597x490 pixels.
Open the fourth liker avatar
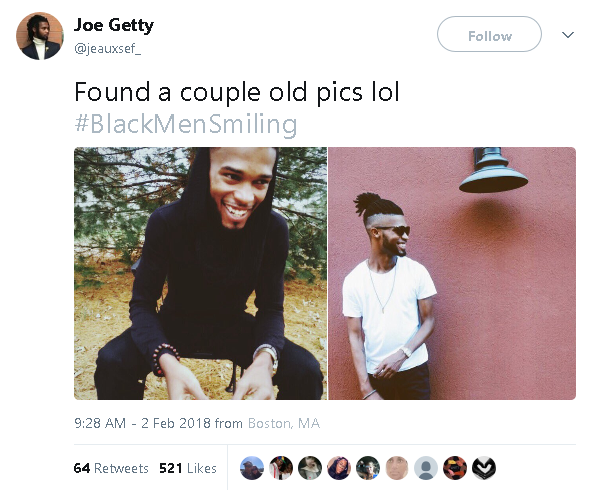click(x=339, y=468)
